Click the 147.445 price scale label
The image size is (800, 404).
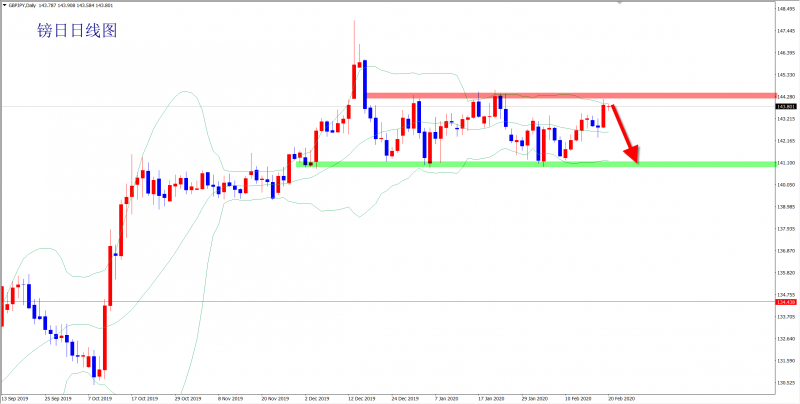tap(785, 31)
